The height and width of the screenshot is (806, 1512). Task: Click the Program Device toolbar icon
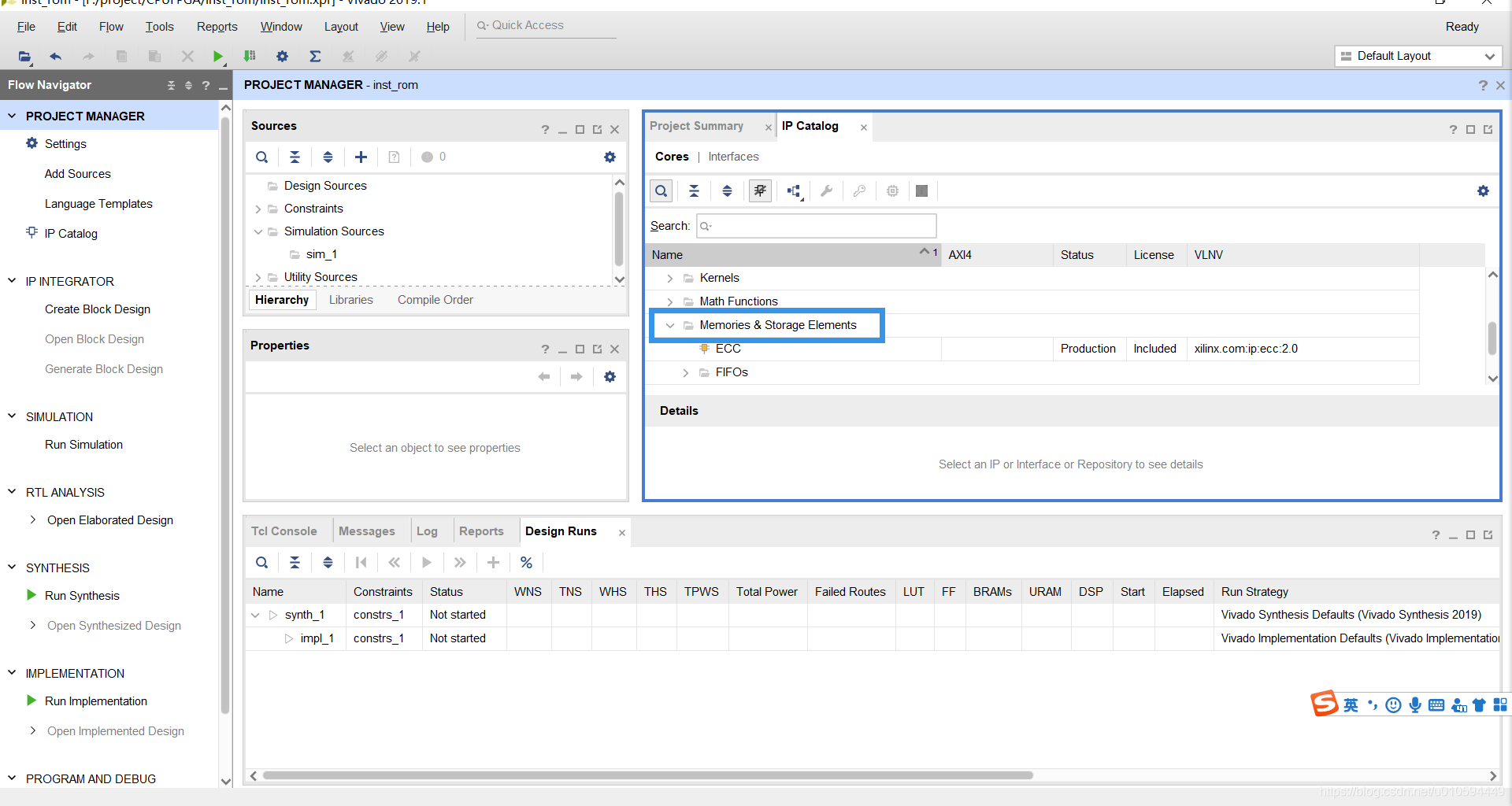point(250,56)
